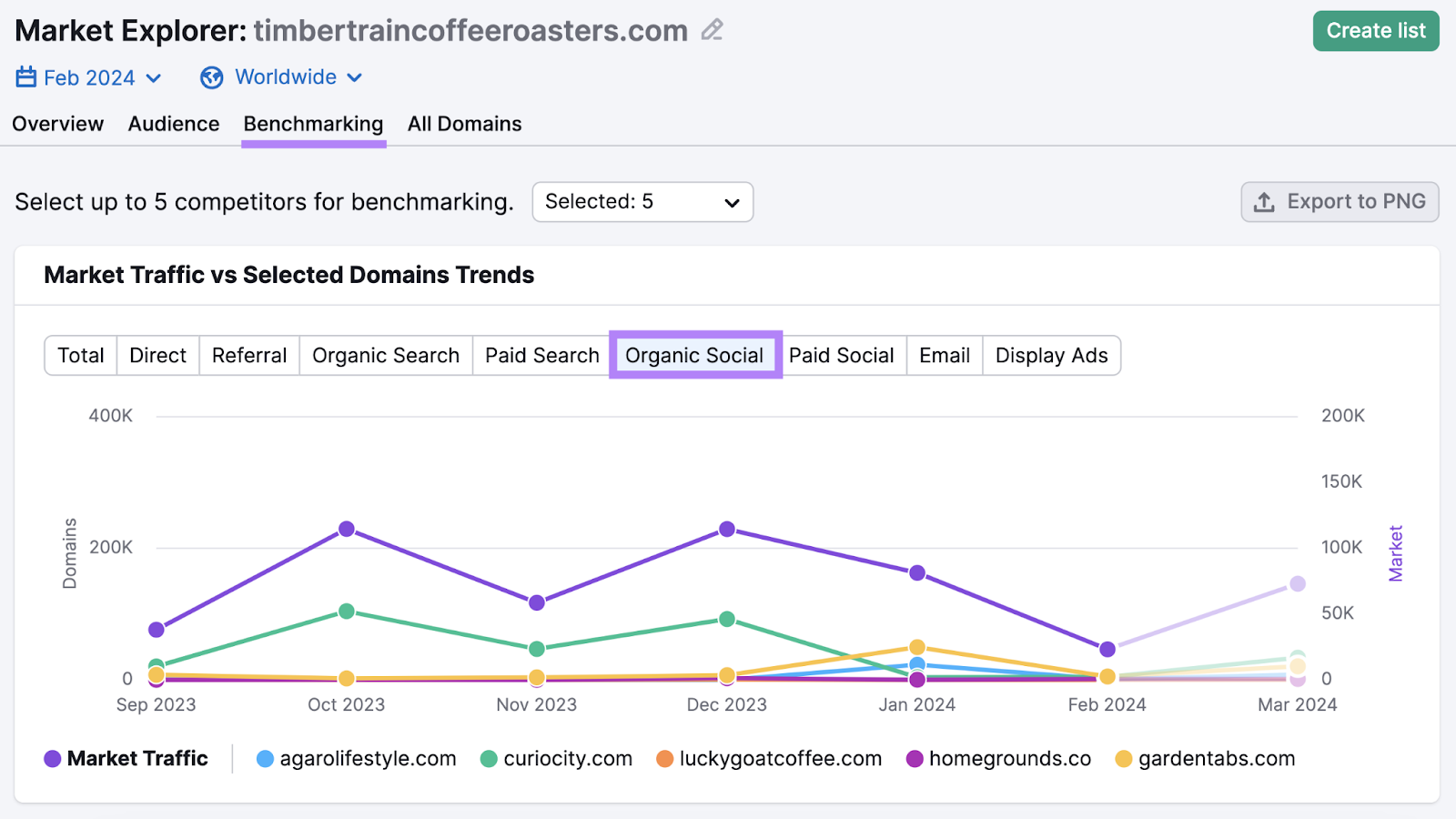Click the yellow gardentabs.com legend dot
The width and height of the screenshot is (1456, 819).
coord(1126,758)
